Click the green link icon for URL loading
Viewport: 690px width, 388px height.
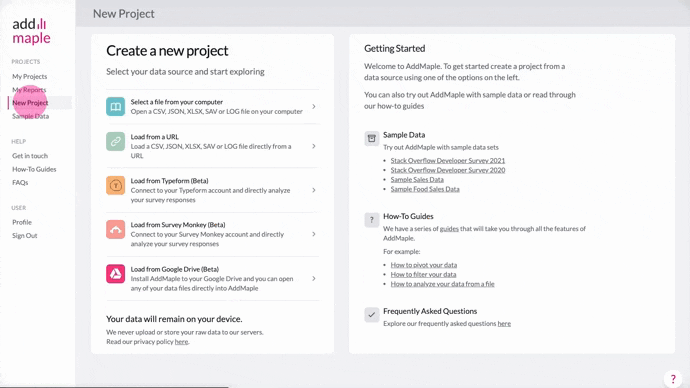click(115, 142)
